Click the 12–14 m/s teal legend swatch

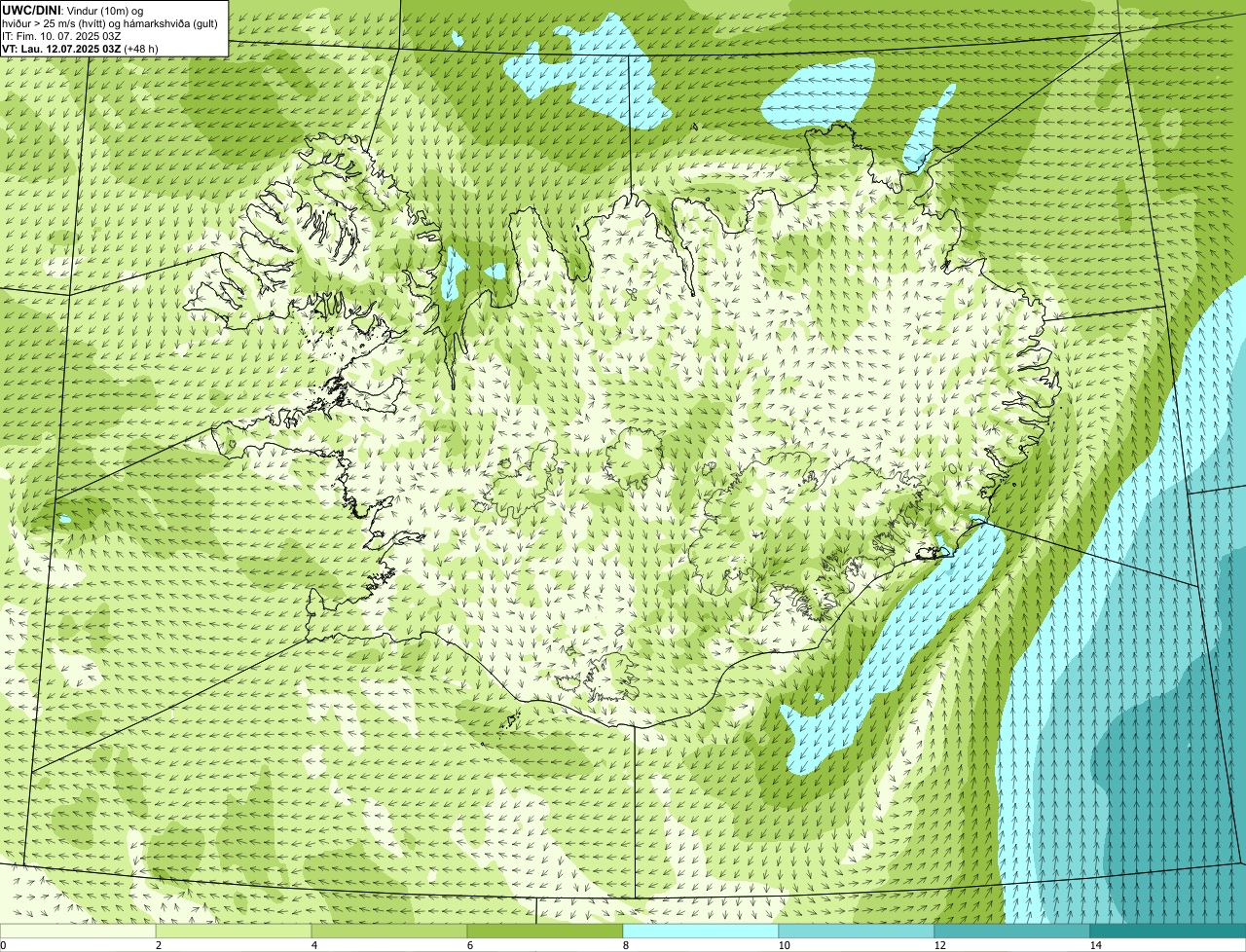click(x=1012, y=931)
